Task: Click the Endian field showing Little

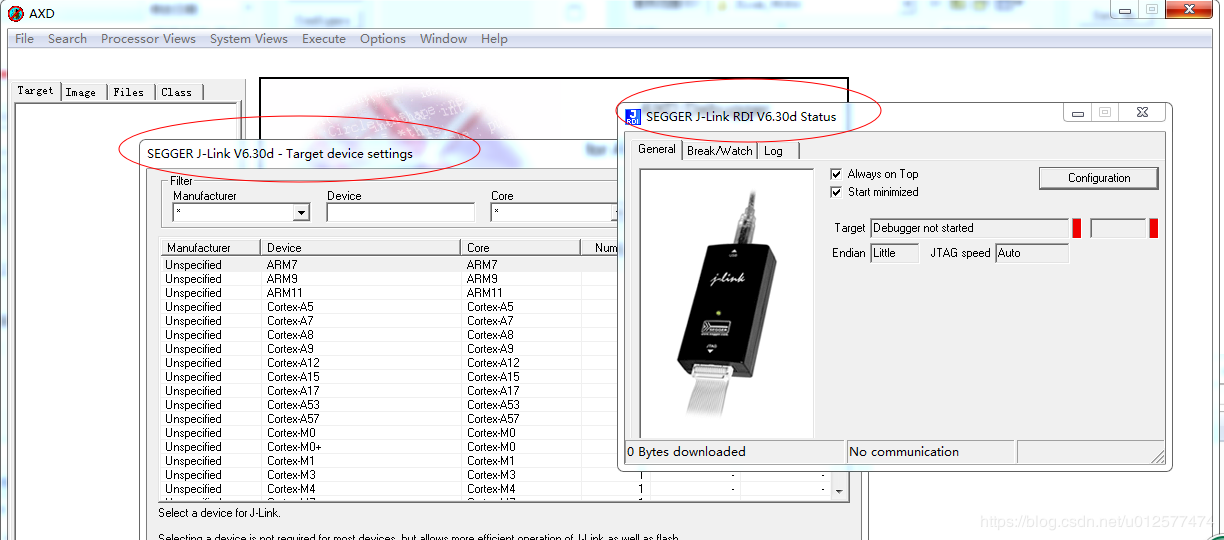Action: pyautogui.click(x=894, y=253)
